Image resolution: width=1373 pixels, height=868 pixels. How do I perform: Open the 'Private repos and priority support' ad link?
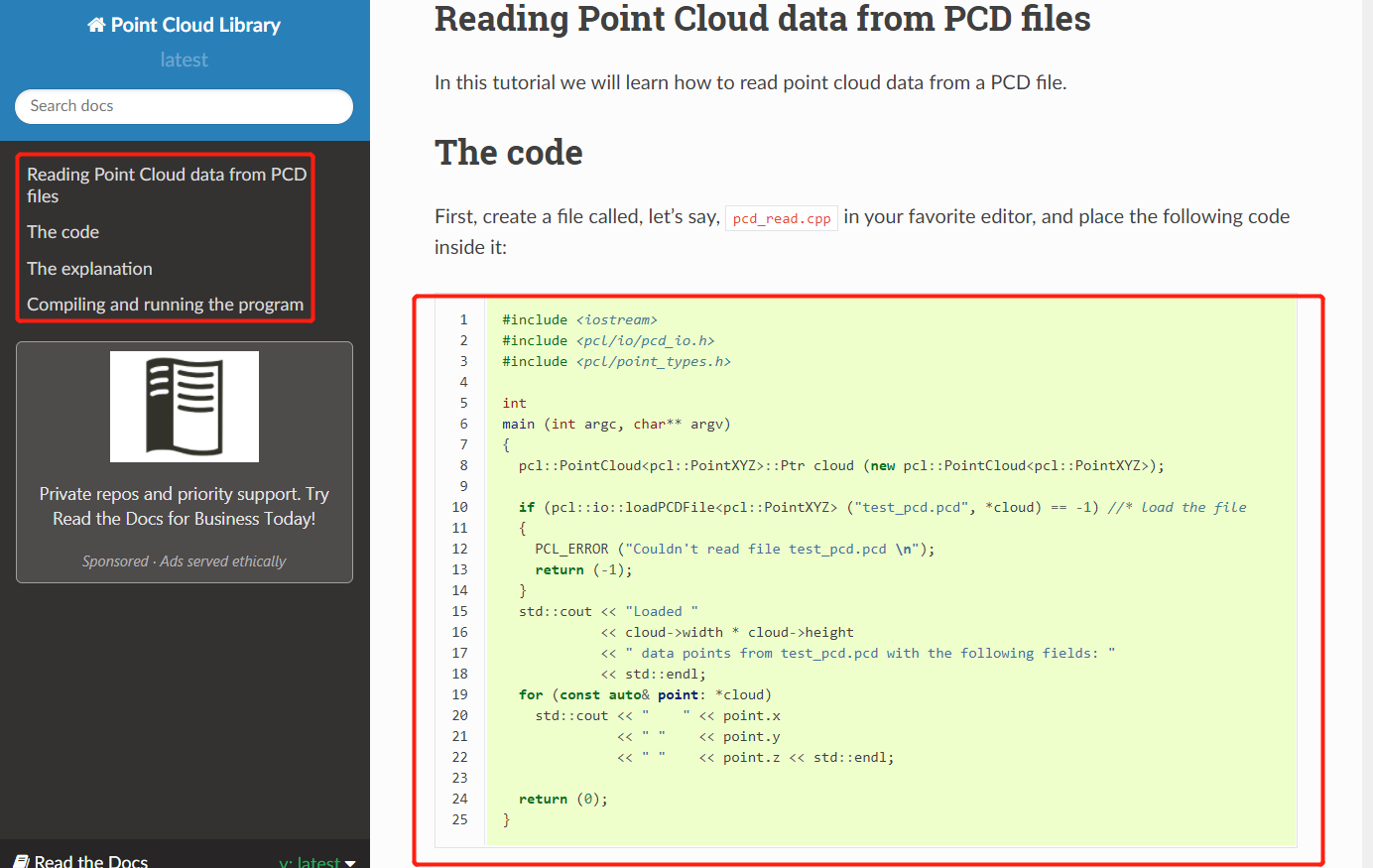click(x=185, y=506)
